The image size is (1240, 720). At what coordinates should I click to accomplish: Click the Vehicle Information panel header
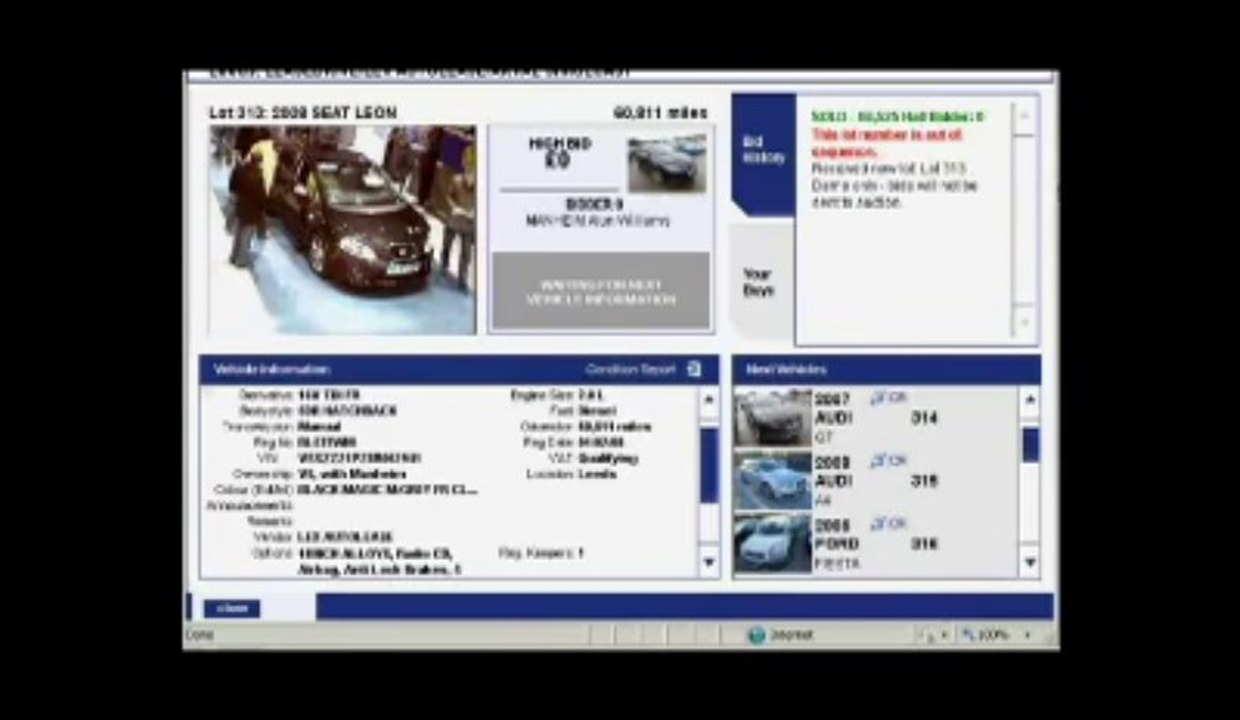pyautogui.click(x=459, y=369)
